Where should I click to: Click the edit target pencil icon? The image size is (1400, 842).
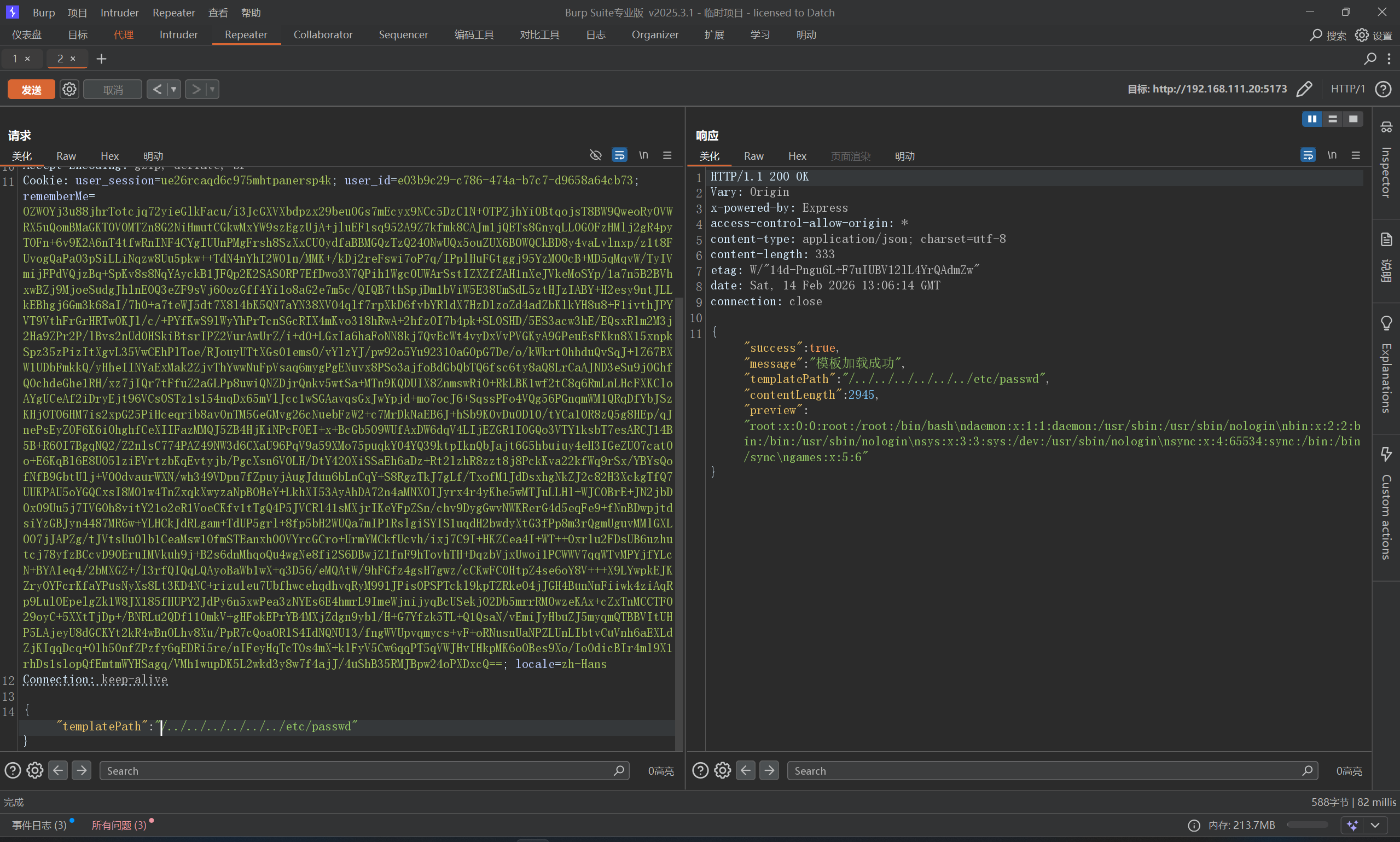(x=1304, y=89)
